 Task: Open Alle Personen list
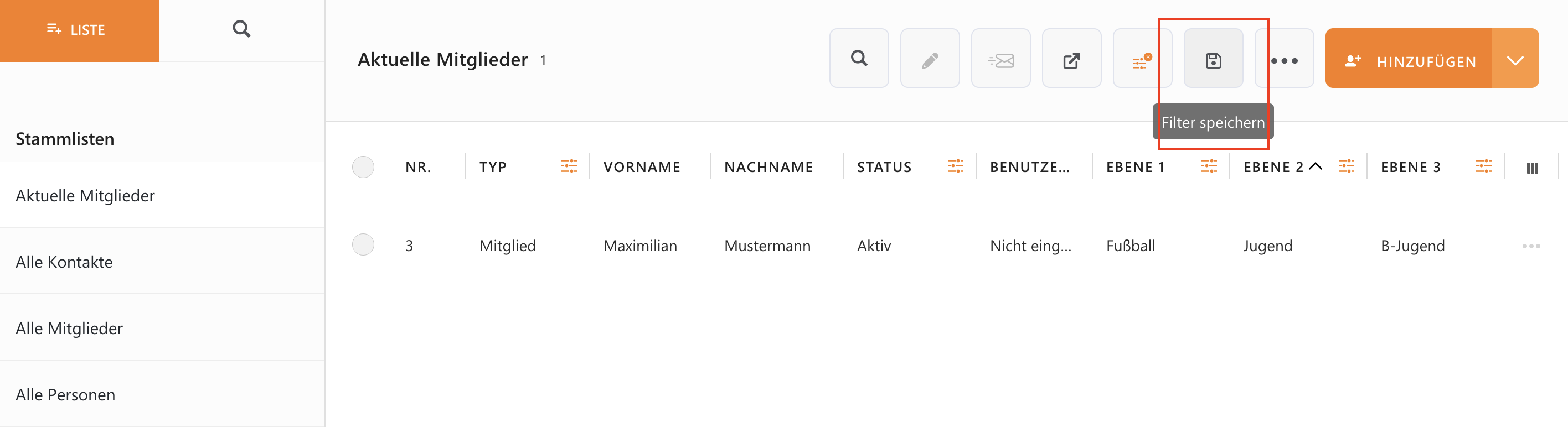click(162, 395)
